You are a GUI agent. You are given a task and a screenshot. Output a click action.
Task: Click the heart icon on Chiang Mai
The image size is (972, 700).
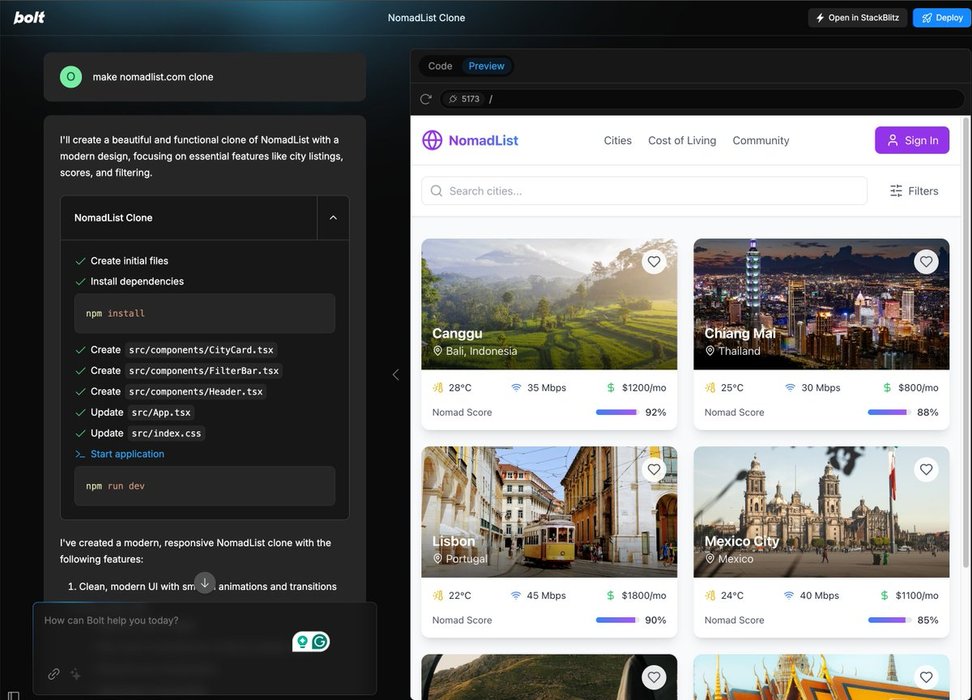tap(926, 262)
